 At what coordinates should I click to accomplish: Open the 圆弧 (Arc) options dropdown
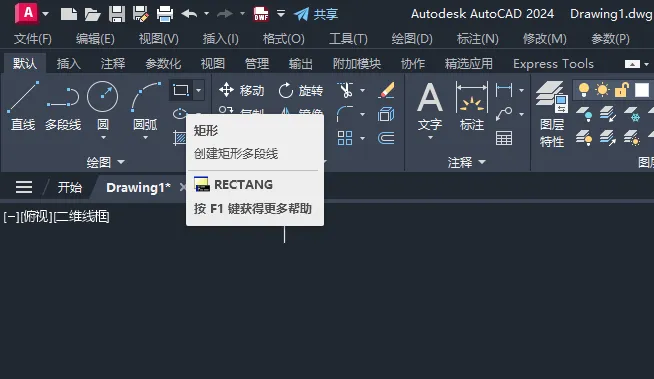pyautogui.click(x=145, y=138)
